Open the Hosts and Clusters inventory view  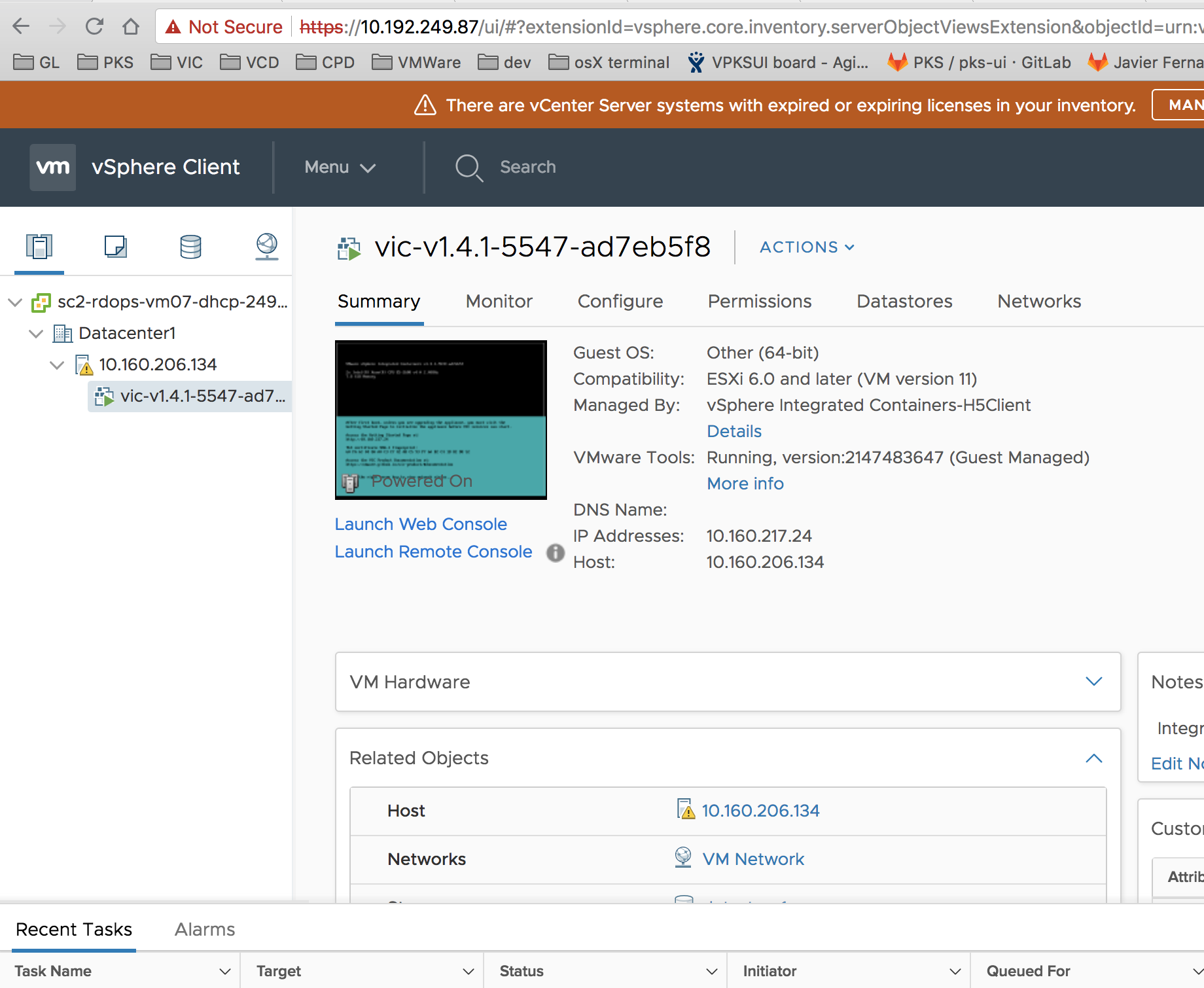(x=38, y=247)
